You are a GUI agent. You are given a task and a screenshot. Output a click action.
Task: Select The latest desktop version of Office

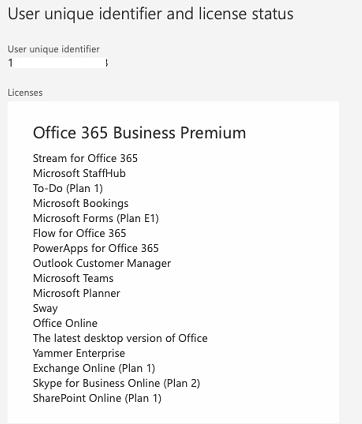click(120, 338)
